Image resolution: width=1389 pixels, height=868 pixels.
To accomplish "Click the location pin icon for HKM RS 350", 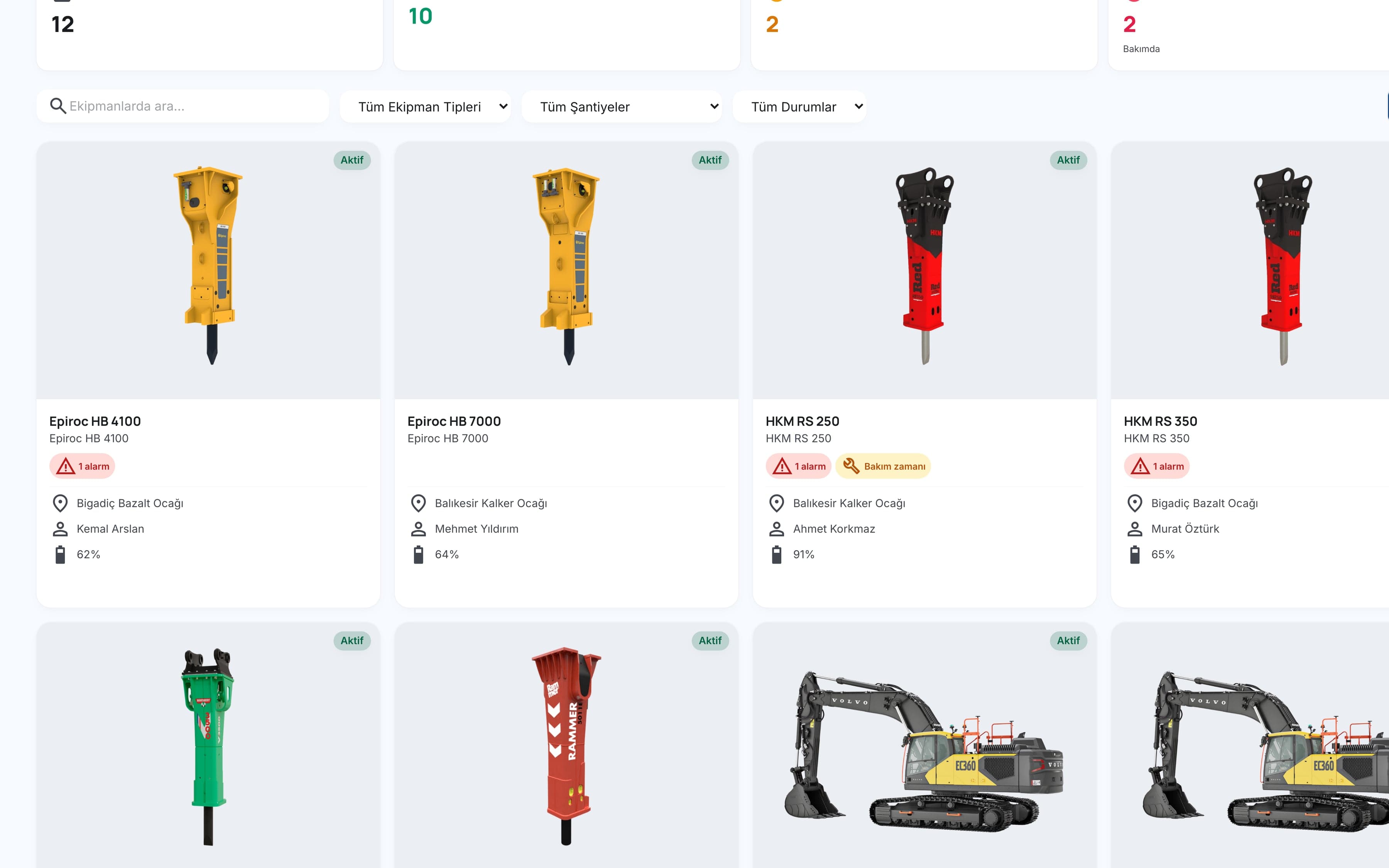I will [x=1135, y=503].
